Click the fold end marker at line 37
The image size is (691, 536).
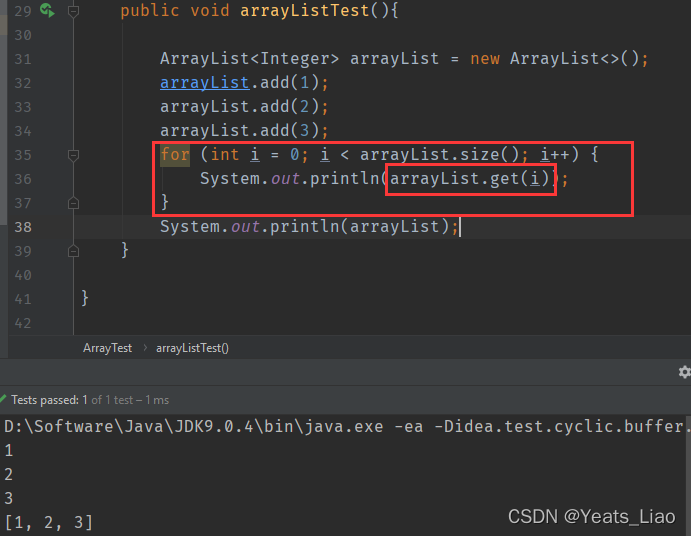[x=74, y=203]
